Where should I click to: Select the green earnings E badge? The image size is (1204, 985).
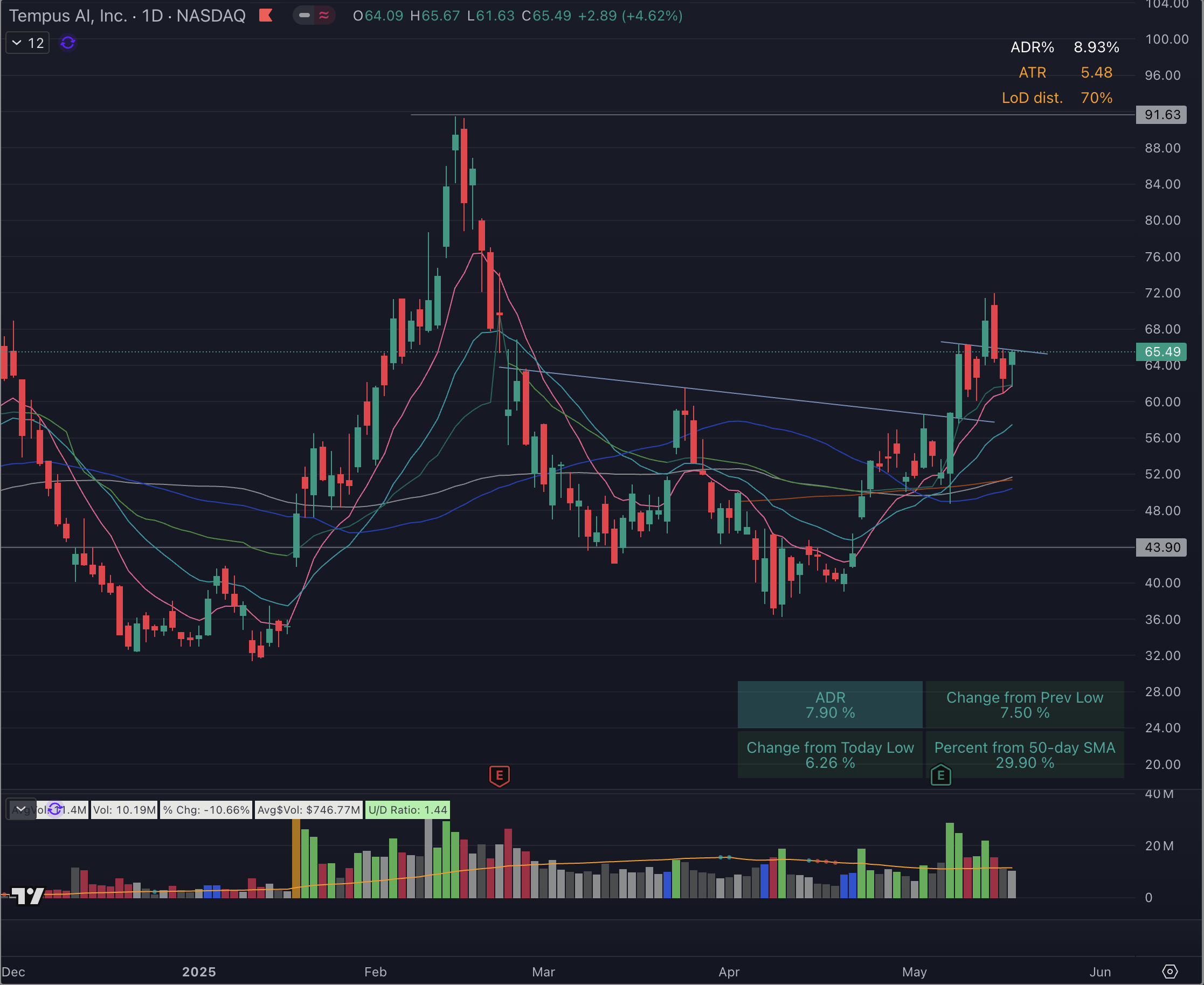coord(942,775)
